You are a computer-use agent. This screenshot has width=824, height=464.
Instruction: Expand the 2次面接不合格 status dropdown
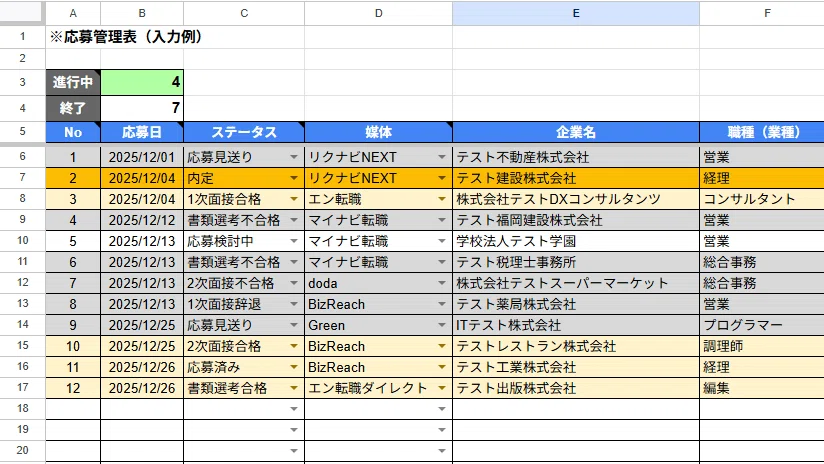(294, 283)
